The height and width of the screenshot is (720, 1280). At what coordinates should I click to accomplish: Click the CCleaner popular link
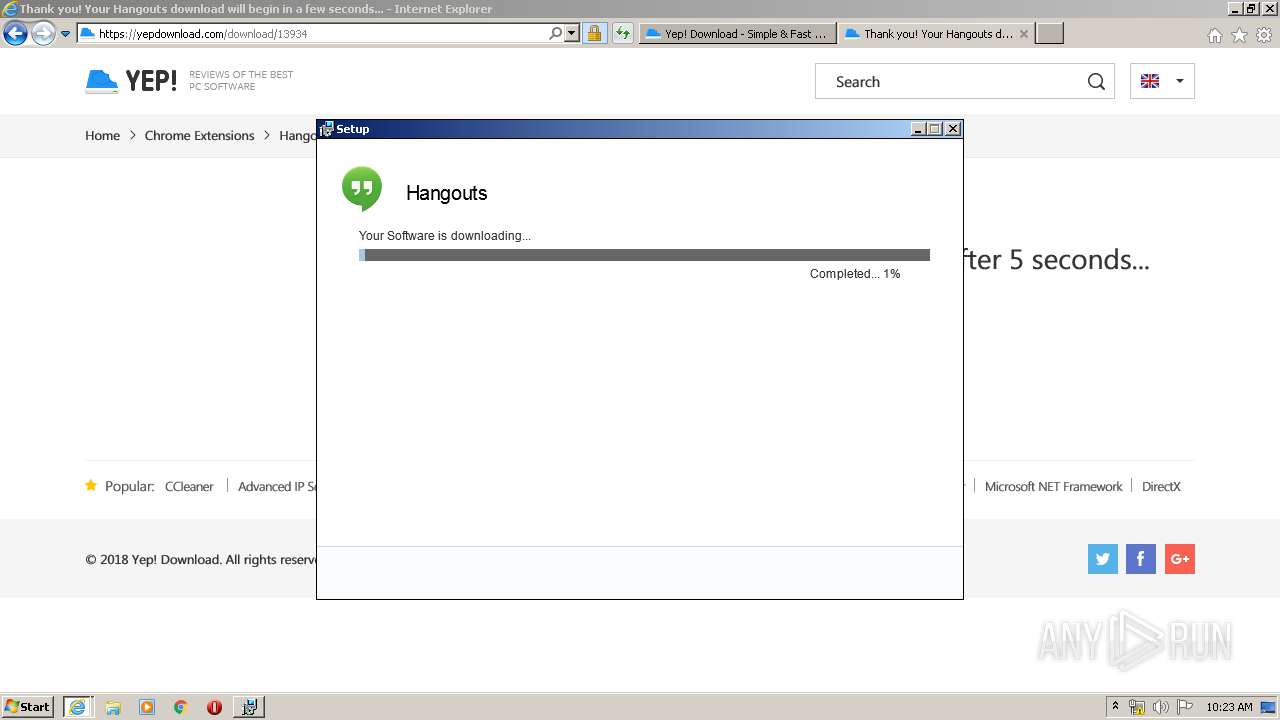tap(189, 486)
